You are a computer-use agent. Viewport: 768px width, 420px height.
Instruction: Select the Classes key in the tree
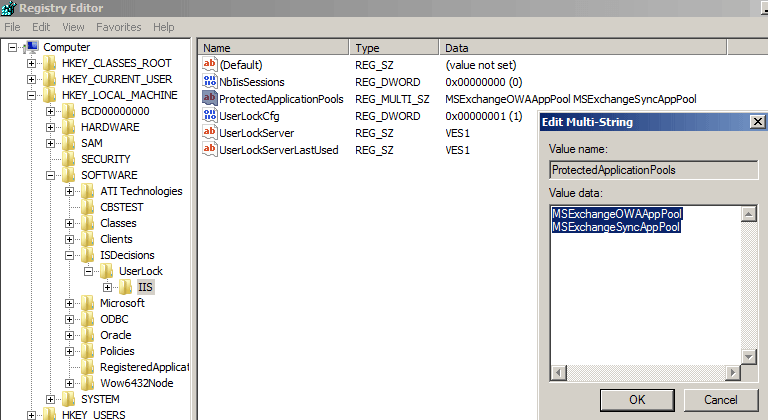coord(118,223)
